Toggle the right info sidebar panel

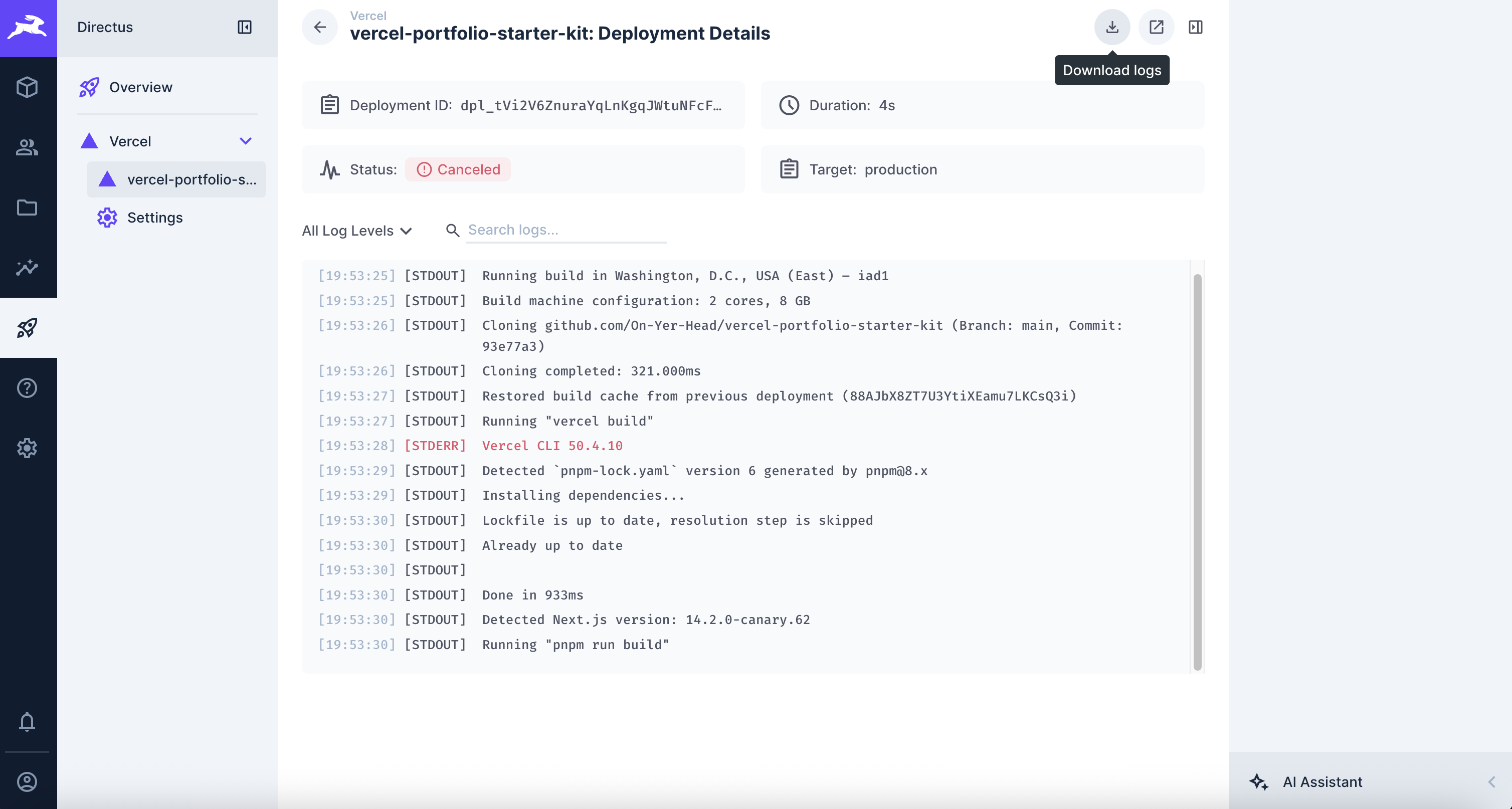point(1196,27)
